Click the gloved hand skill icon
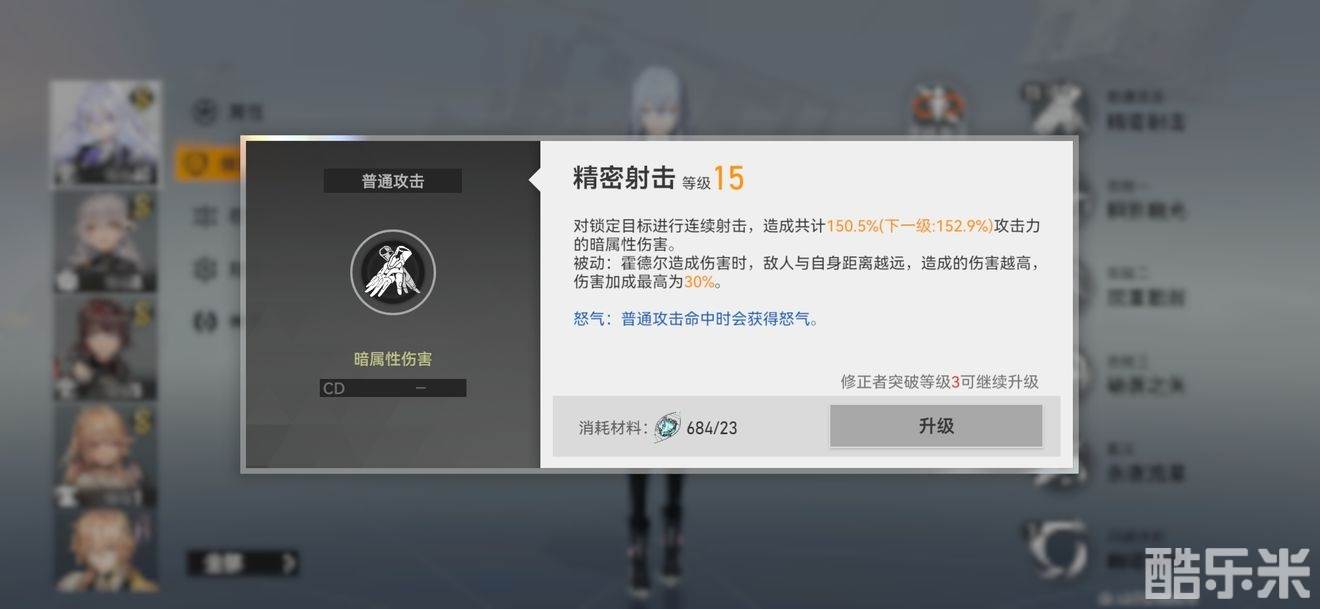This screenshot has height=609, width=1320. (x=393, y=271)
